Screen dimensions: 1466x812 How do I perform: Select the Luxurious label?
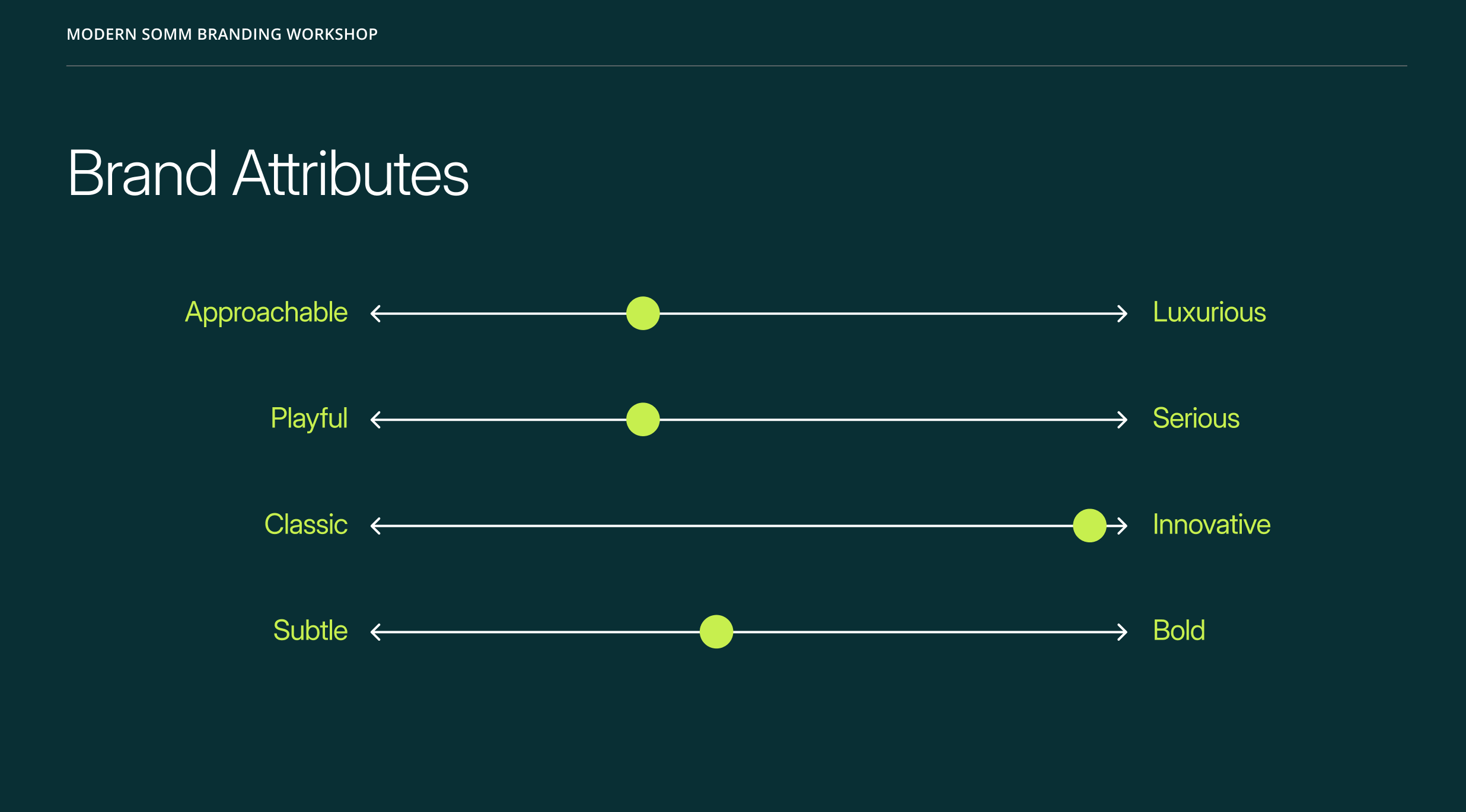(1209, 312)
